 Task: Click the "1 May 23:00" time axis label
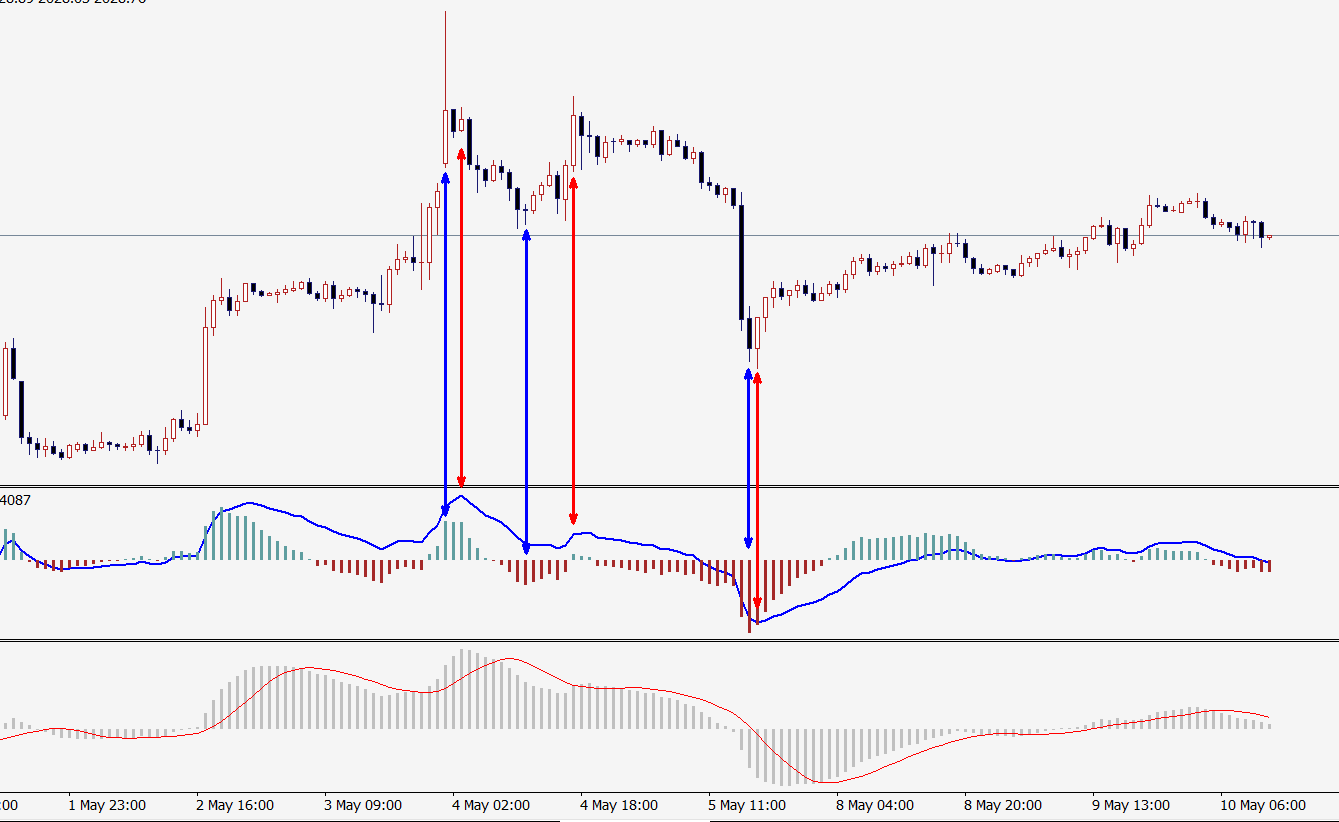(107, 805)
